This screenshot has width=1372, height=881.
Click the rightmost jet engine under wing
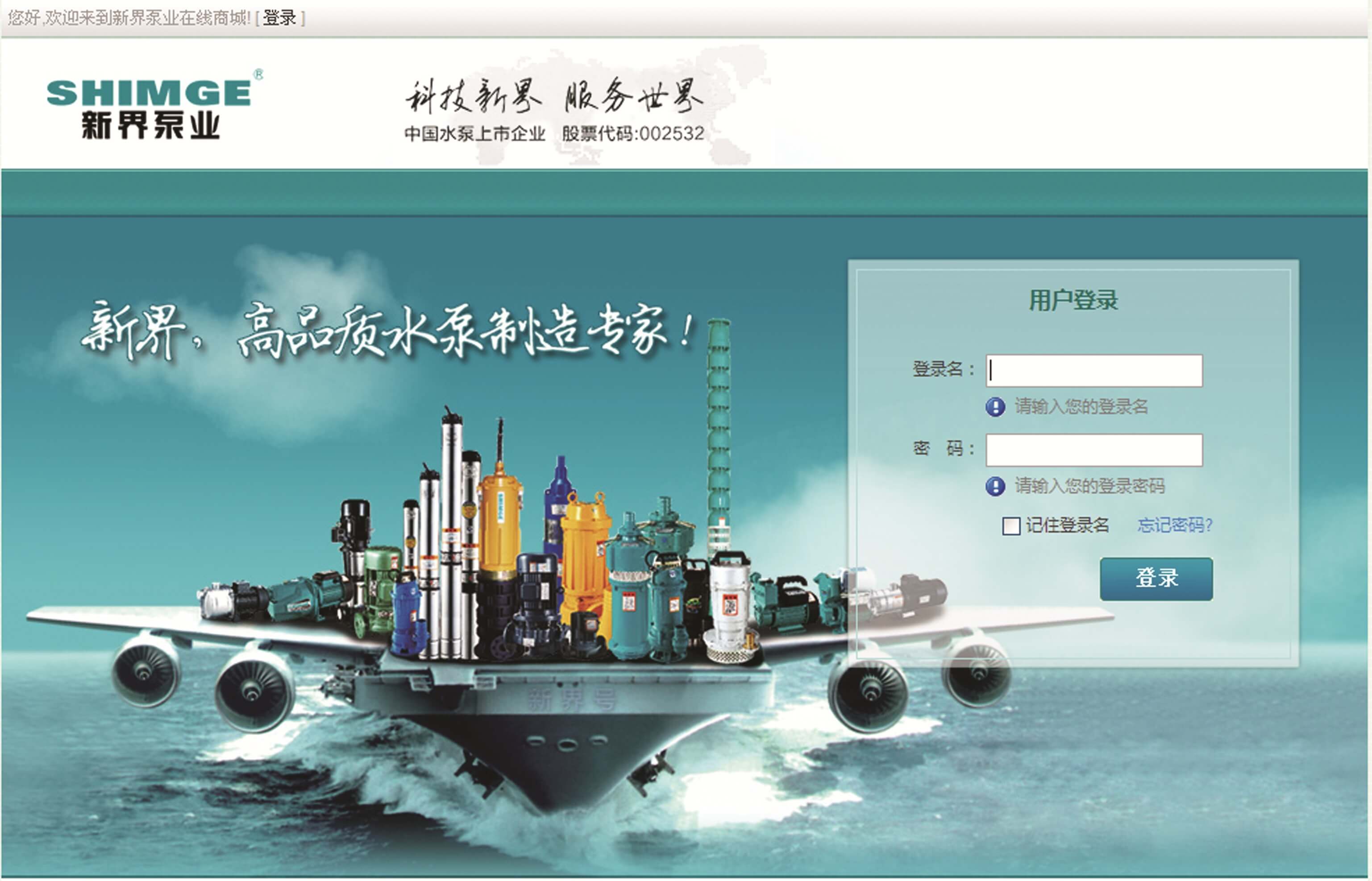pyautogui.click(x=977, y=675)
